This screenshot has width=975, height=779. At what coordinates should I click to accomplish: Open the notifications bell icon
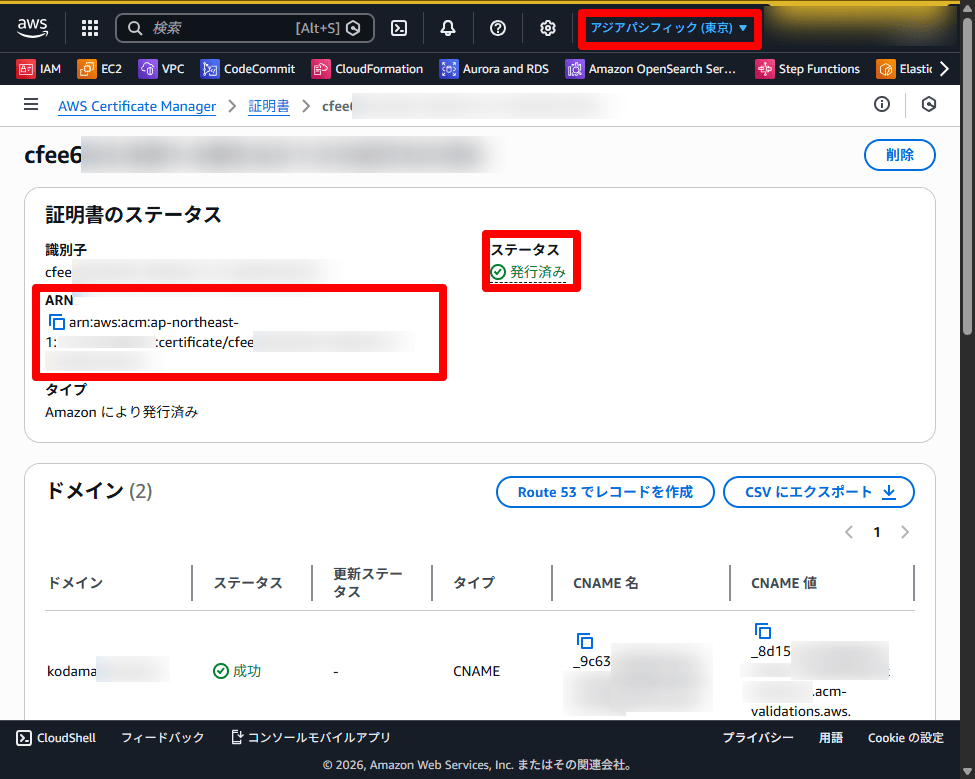(448, 28)
